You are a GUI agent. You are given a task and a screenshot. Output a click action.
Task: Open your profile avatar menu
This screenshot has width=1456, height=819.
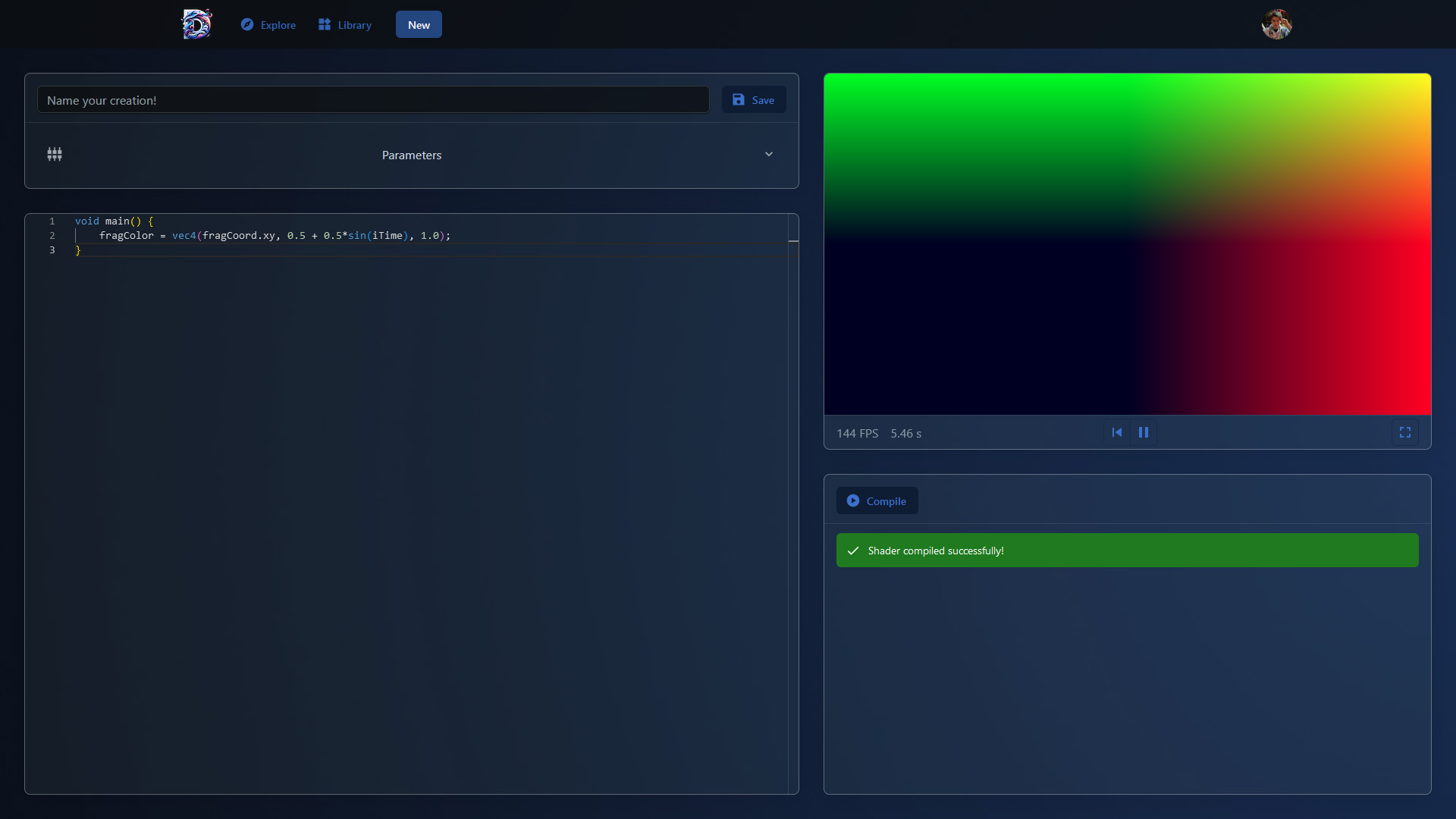tap(1277, 24)
